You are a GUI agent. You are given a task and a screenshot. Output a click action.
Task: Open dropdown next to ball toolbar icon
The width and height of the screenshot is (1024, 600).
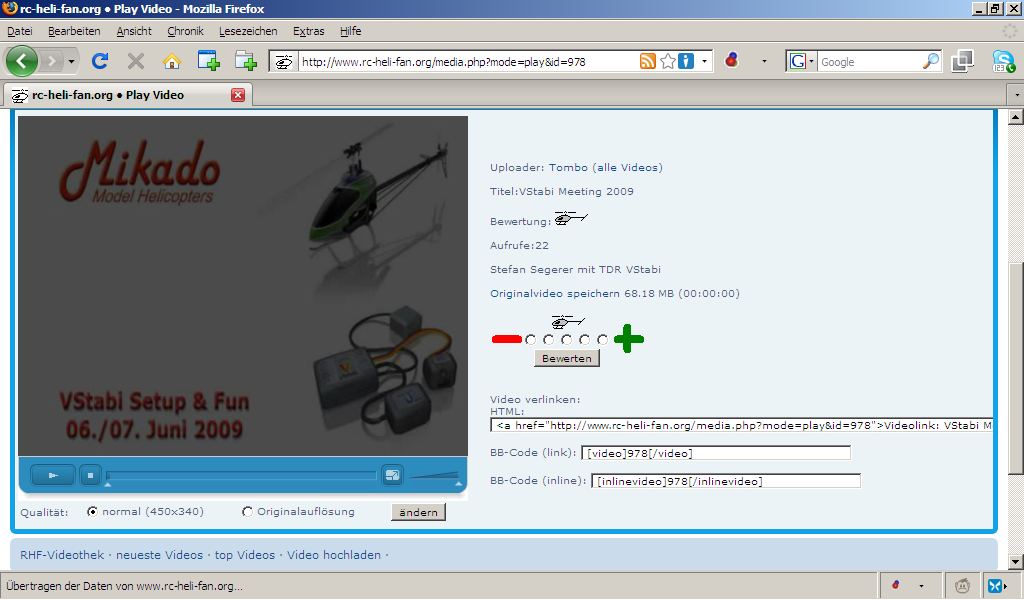[x=763, y=62]
